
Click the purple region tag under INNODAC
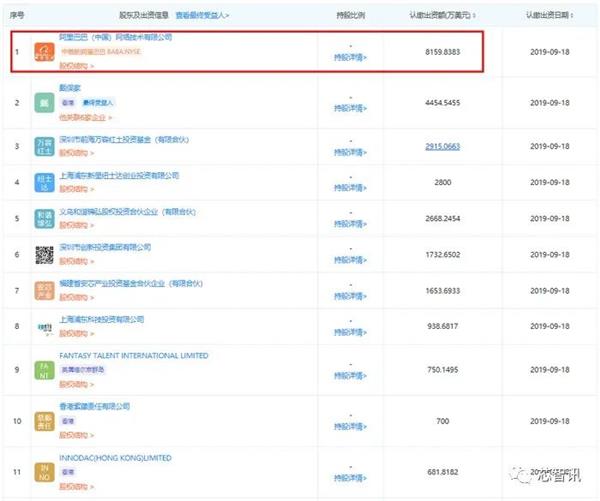pyautogui.click(x=68, y=472)
